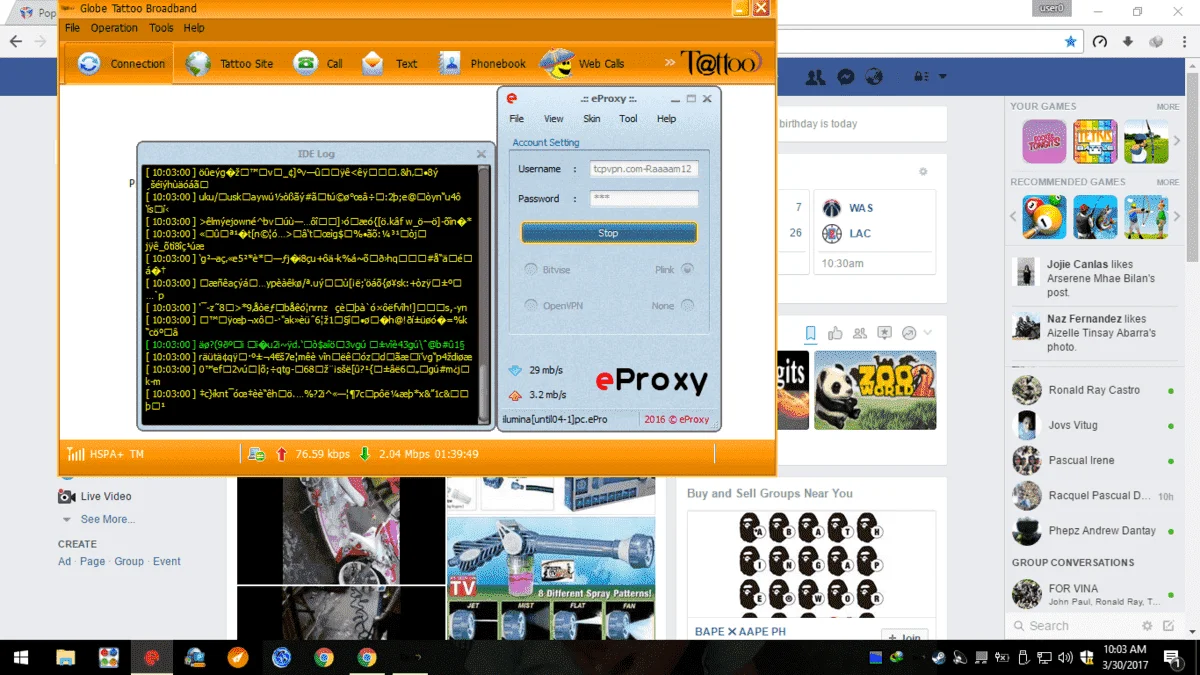This screenshot has height=675, width=1200.
Task: Start new message with compose icon
Action: point(1170,626)
